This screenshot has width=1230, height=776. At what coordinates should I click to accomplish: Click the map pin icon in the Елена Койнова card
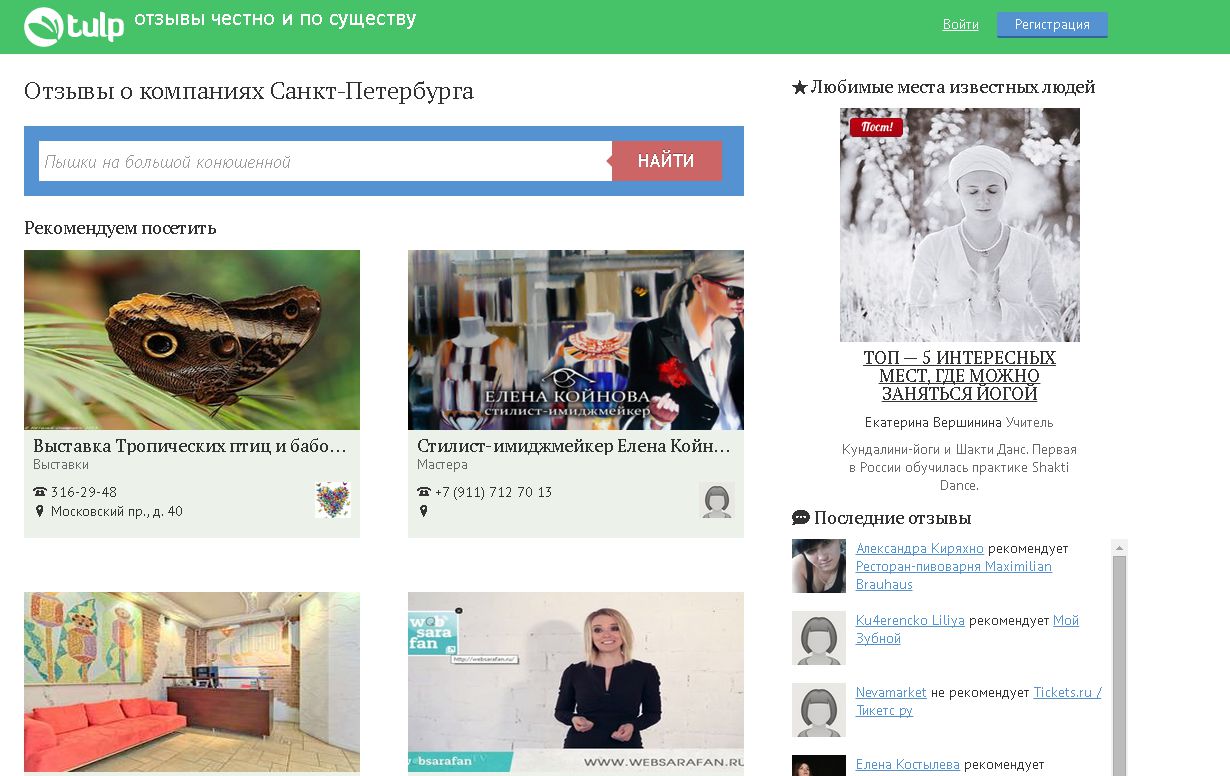pos(423,511)
